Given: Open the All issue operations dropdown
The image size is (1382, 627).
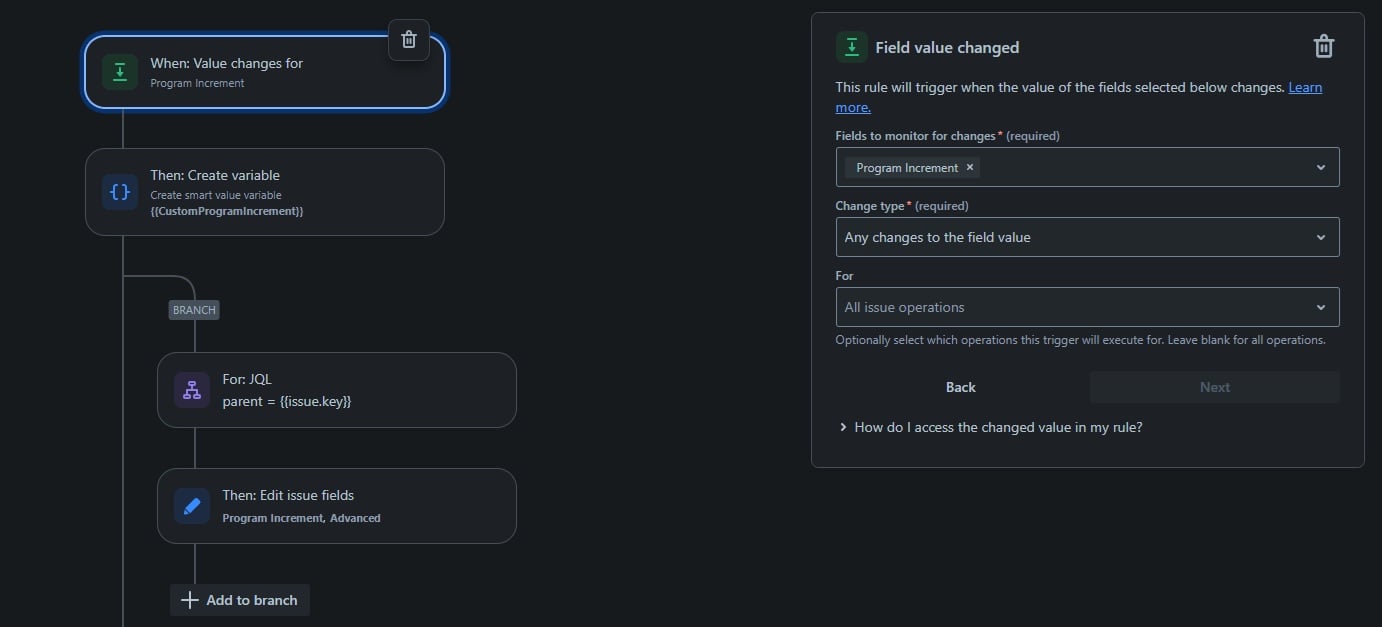Looking at the screenshot, I should tap(1087, 307).
